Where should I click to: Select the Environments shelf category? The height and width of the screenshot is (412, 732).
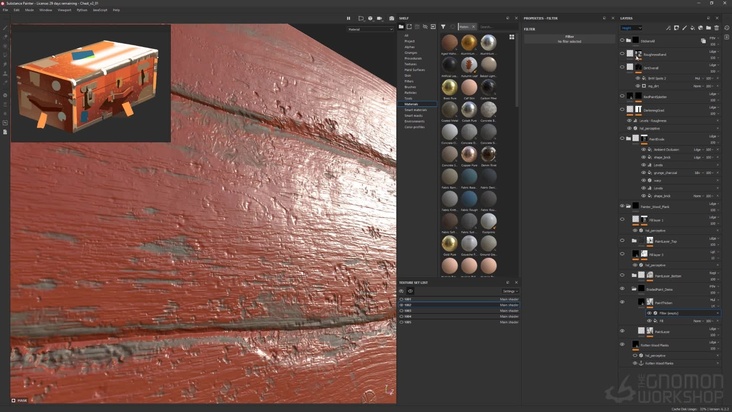tap(415, 121)
